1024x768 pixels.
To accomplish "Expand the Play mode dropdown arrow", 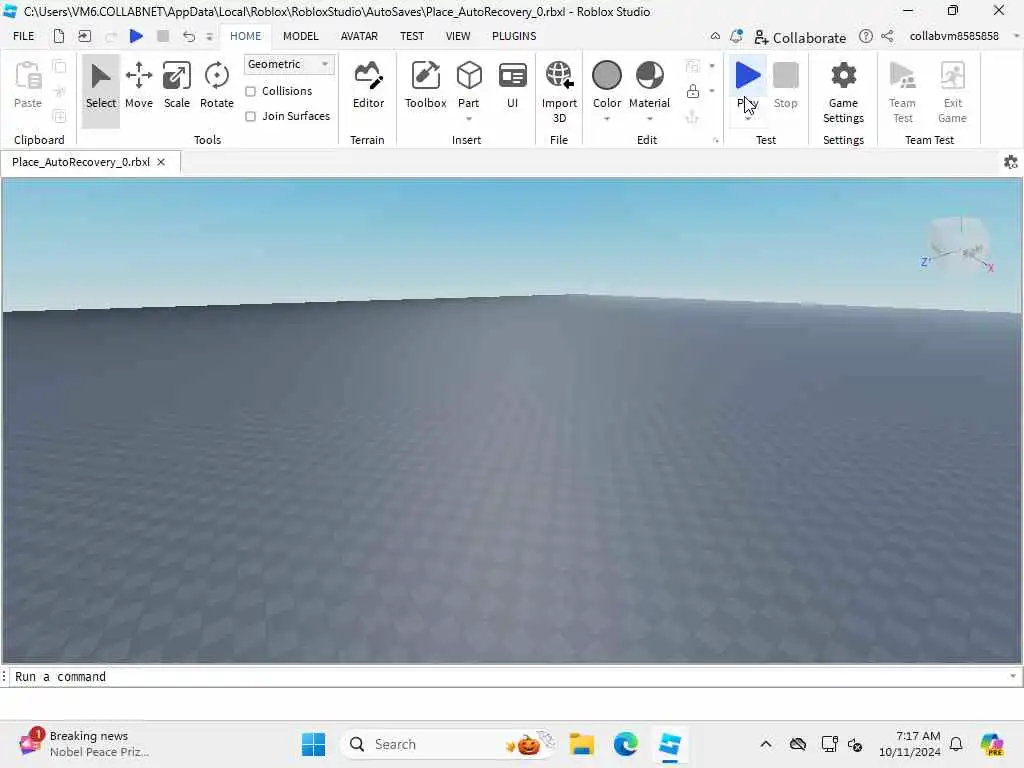I will point(748,119).
